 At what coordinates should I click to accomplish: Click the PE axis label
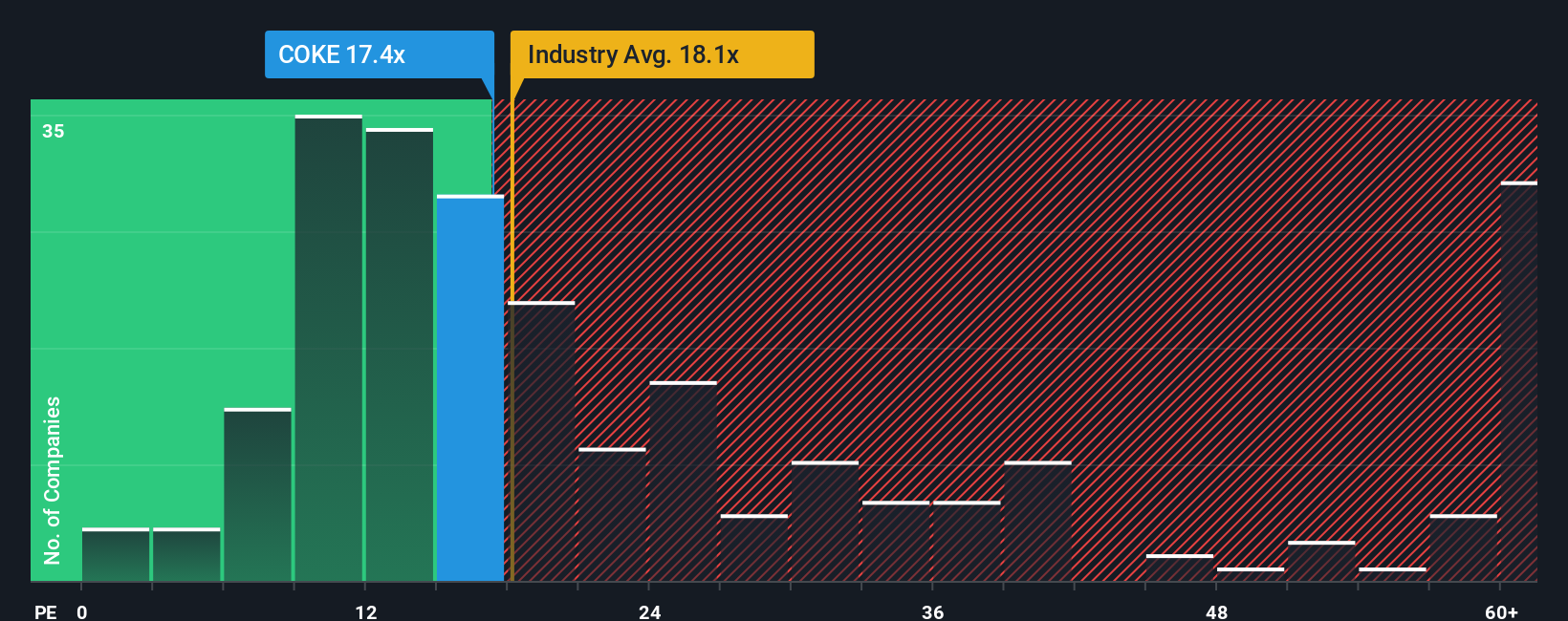point(46,612)
